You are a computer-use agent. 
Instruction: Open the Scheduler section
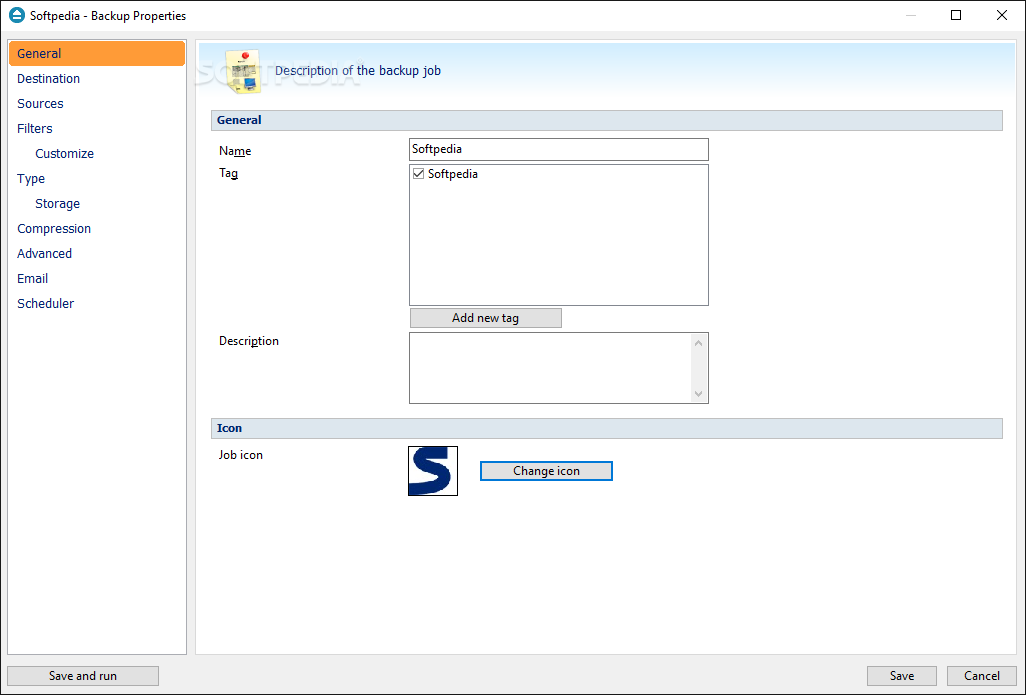(x=45, y=303)
